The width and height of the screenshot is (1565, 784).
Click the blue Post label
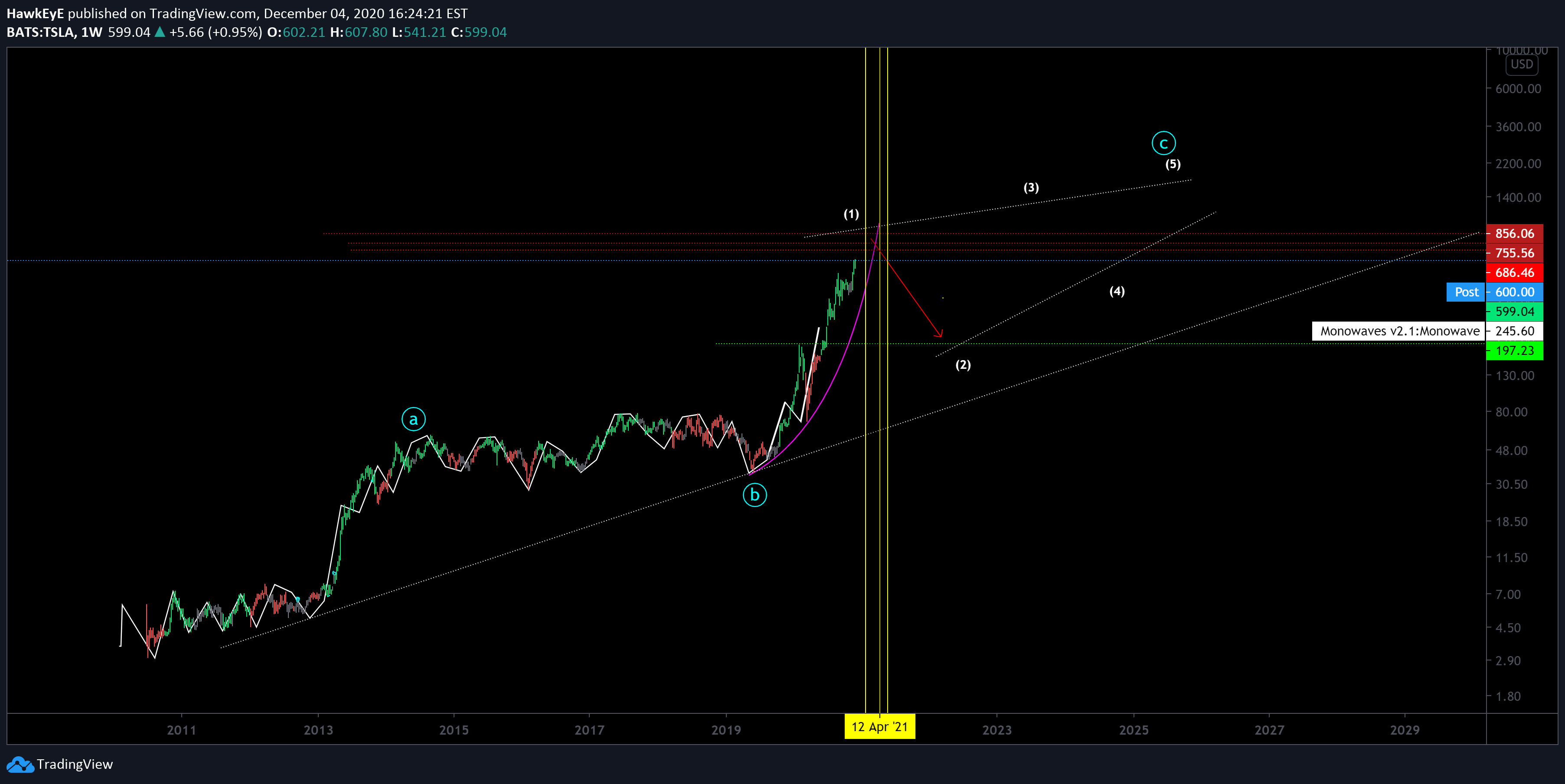1466,292
